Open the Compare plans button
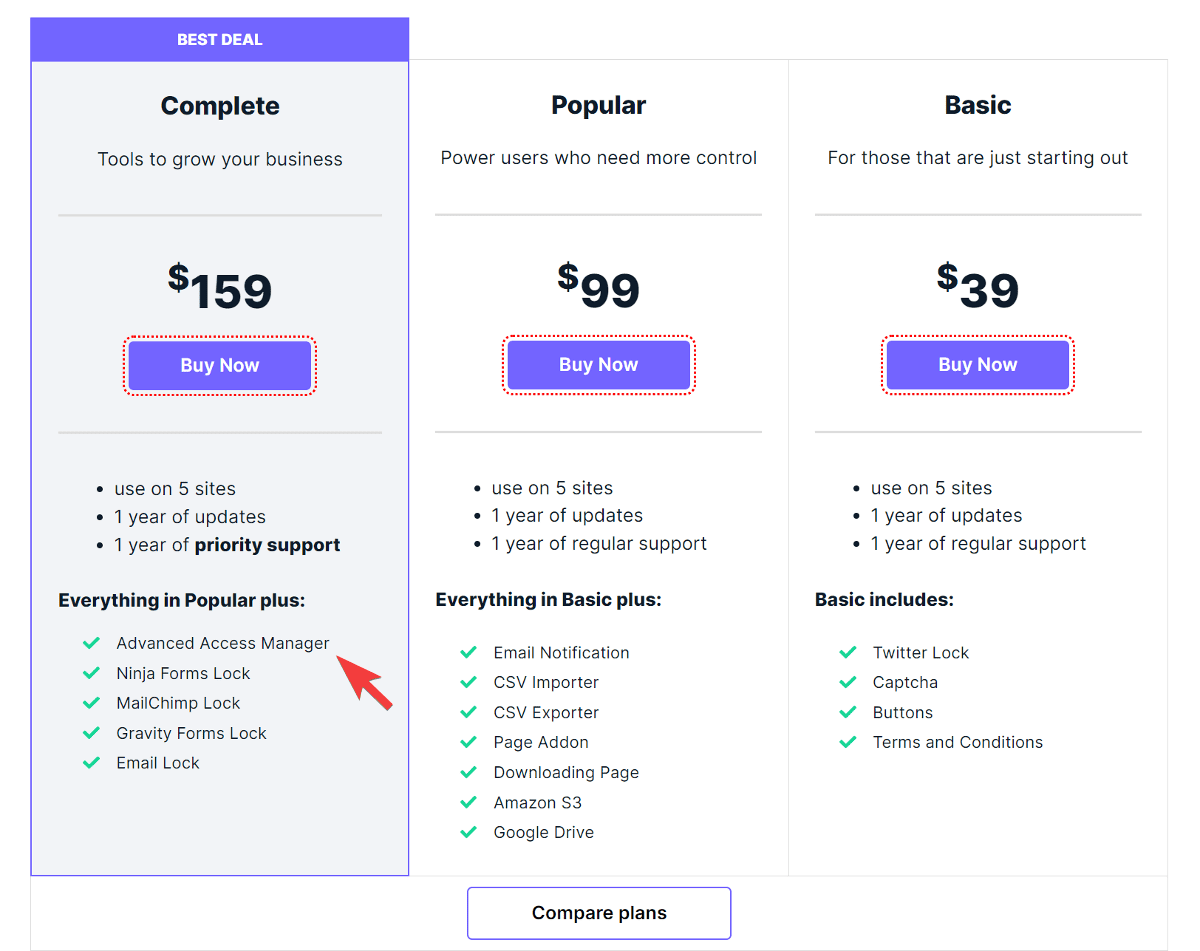The image size is (1200, 951). (x=599, y=913)
